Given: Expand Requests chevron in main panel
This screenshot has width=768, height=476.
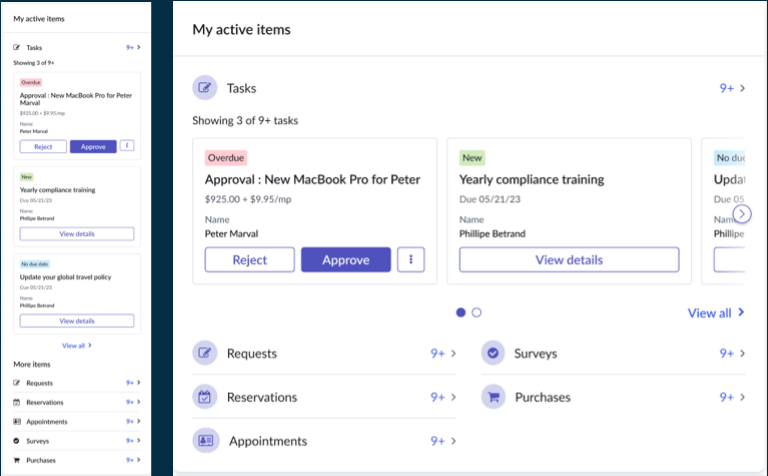Looking at the screenshot, I should click(x=454, y=353).
